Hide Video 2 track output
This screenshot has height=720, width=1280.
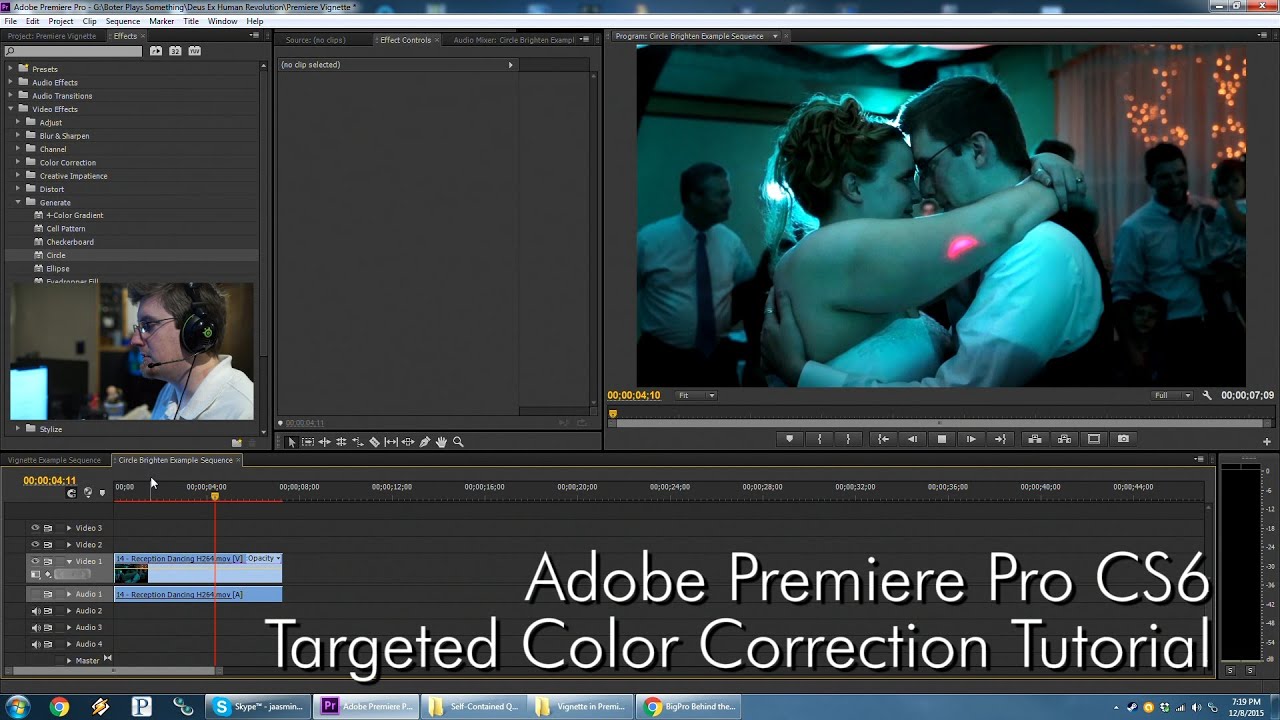tap(35, 545)
